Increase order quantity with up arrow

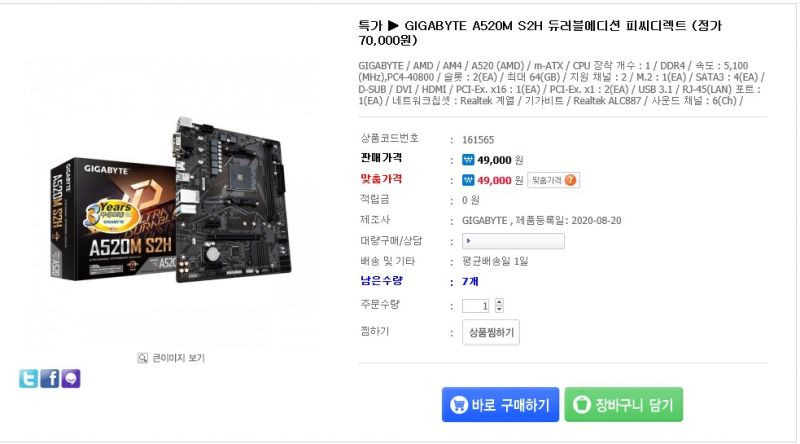click(499, 302)
